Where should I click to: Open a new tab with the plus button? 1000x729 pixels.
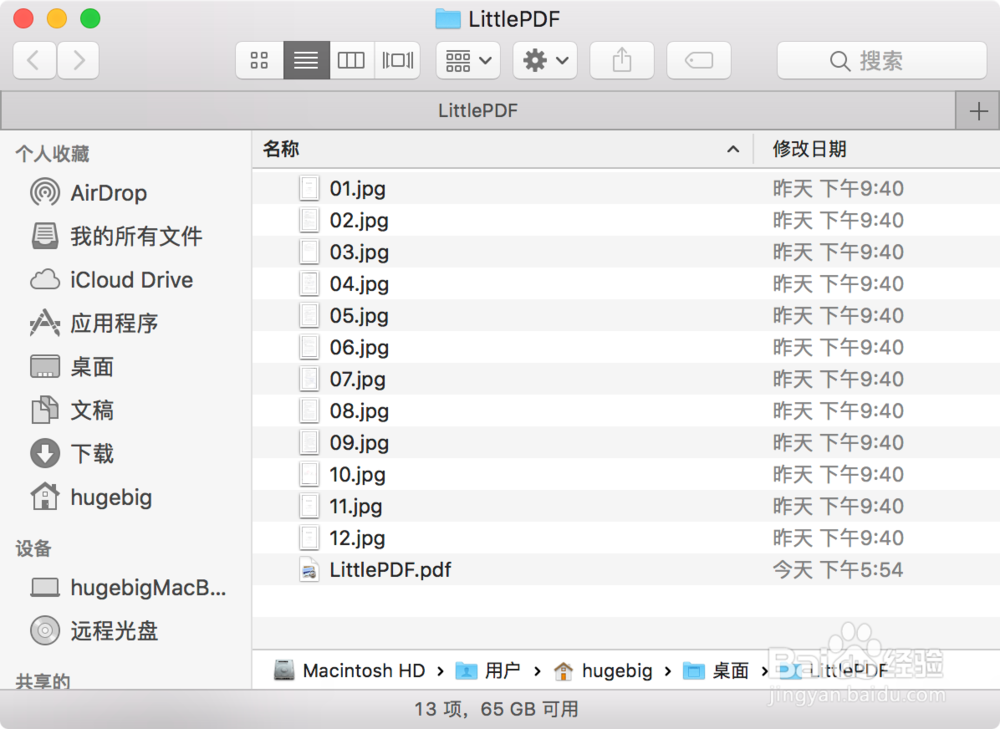pos(979,110)
